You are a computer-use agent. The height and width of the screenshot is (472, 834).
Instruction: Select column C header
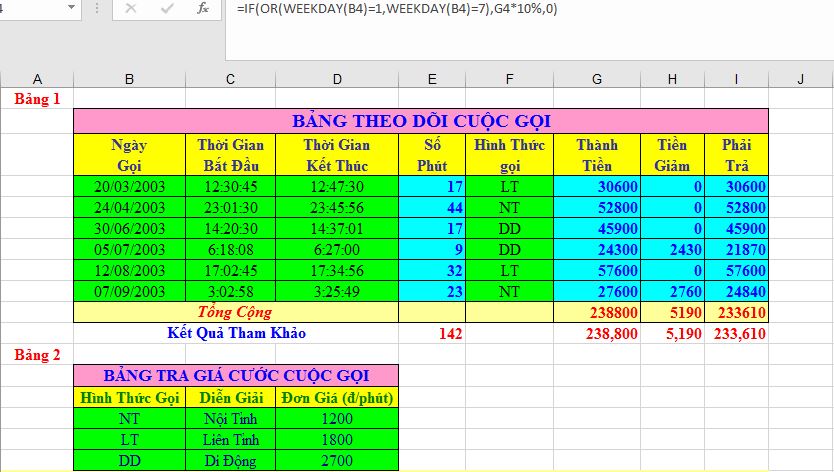coord(230,79)
